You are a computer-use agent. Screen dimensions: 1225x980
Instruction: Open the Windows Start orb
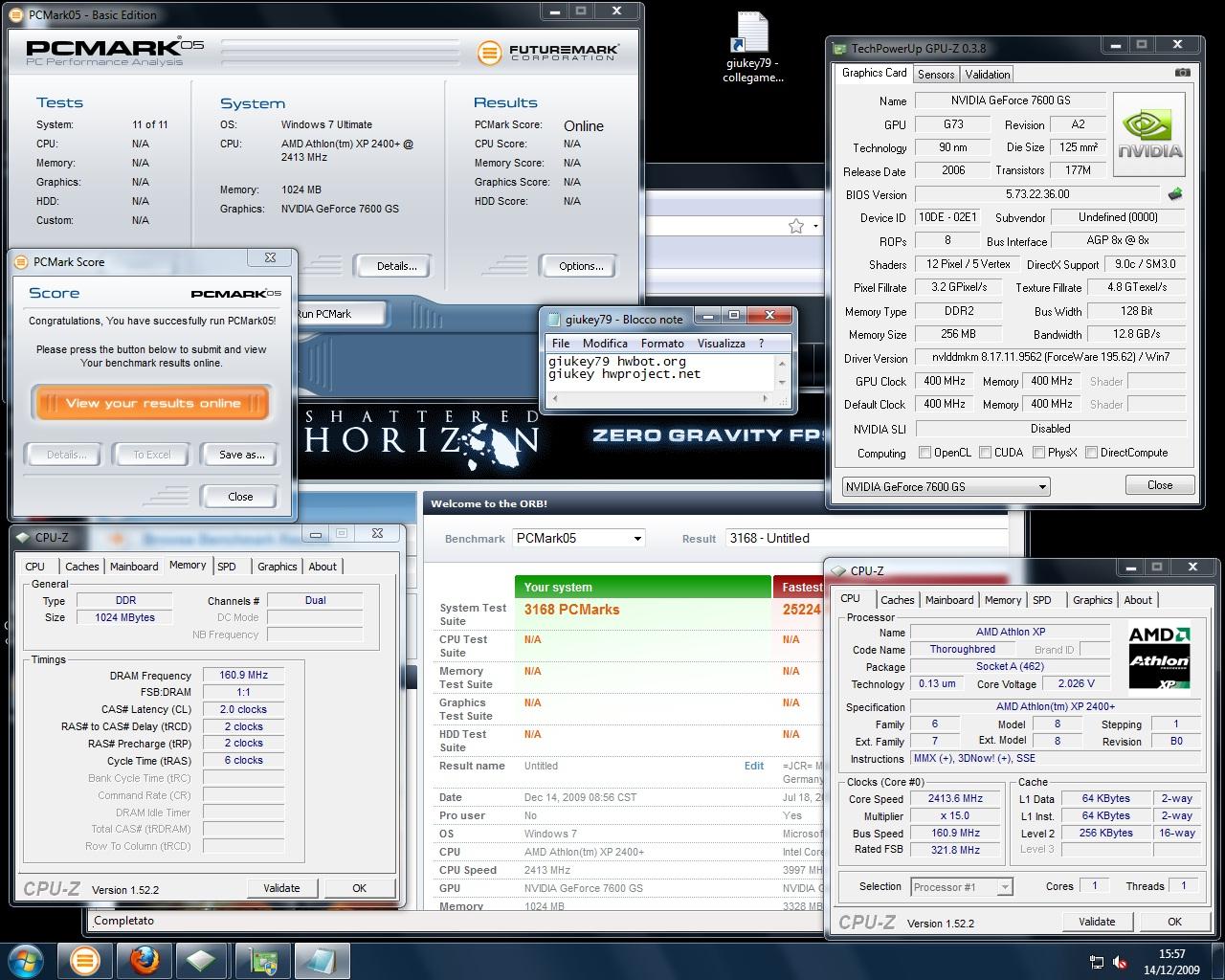[26, 959]
